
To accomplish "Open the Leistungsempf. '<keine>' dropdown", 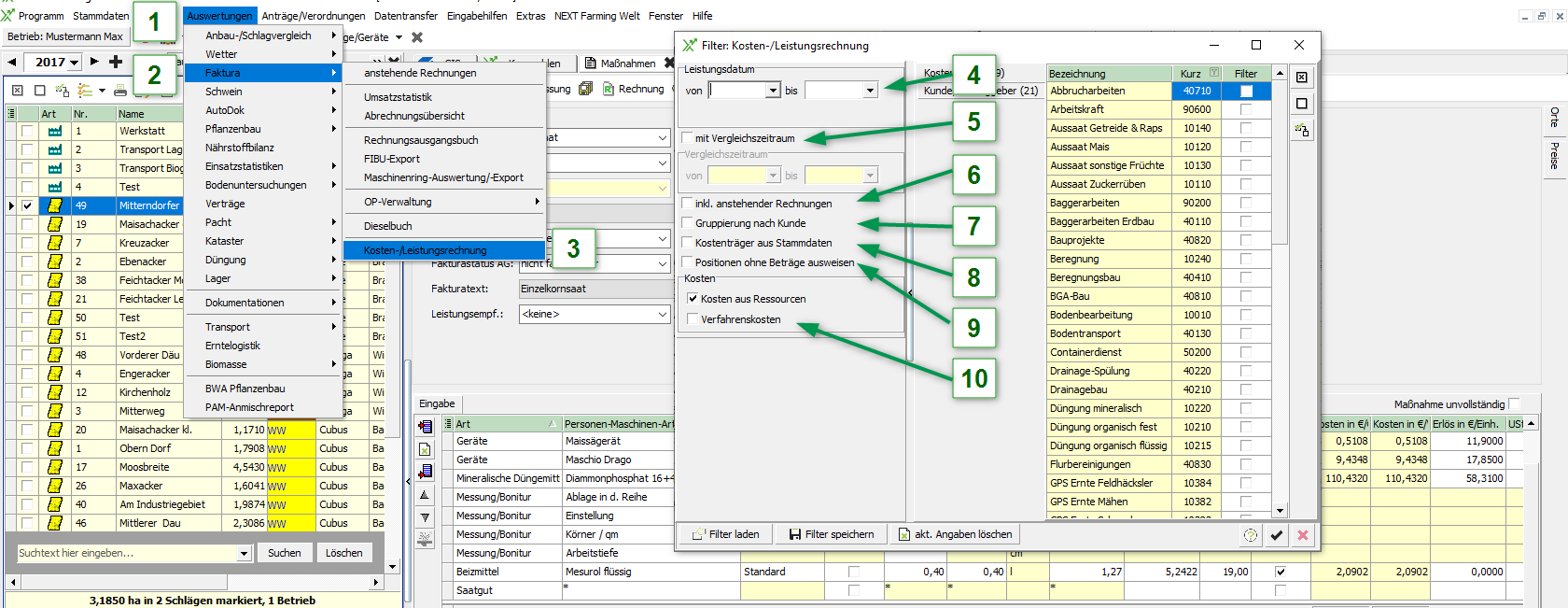I will 663,314.
